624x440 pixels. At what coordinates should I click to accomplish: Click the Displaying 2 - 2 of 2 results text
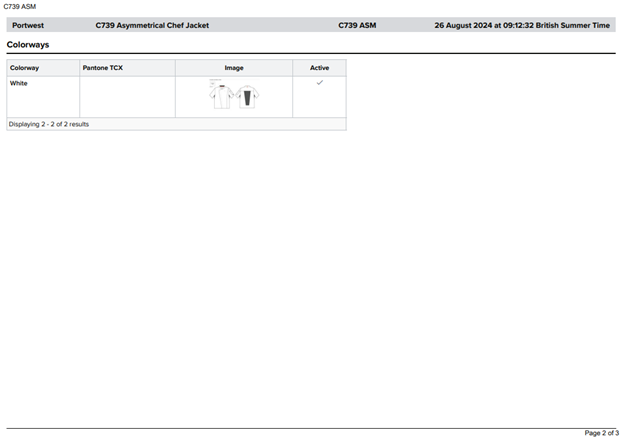49,124
